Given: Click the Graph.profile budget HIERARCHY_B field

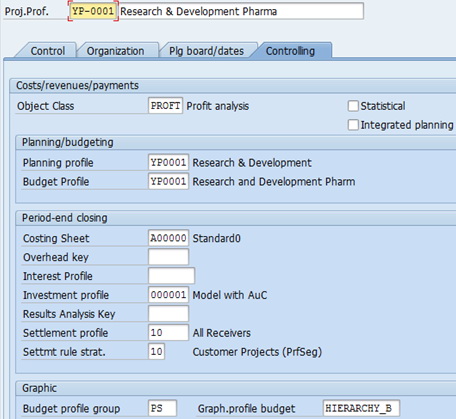Looking at the screenshot, I should point(361,408).
